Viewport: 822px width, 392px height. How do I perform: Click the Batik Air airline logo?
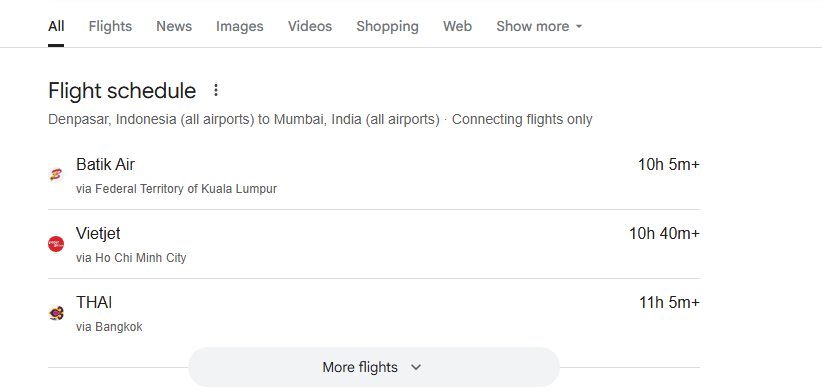click(x=56, y=175)
